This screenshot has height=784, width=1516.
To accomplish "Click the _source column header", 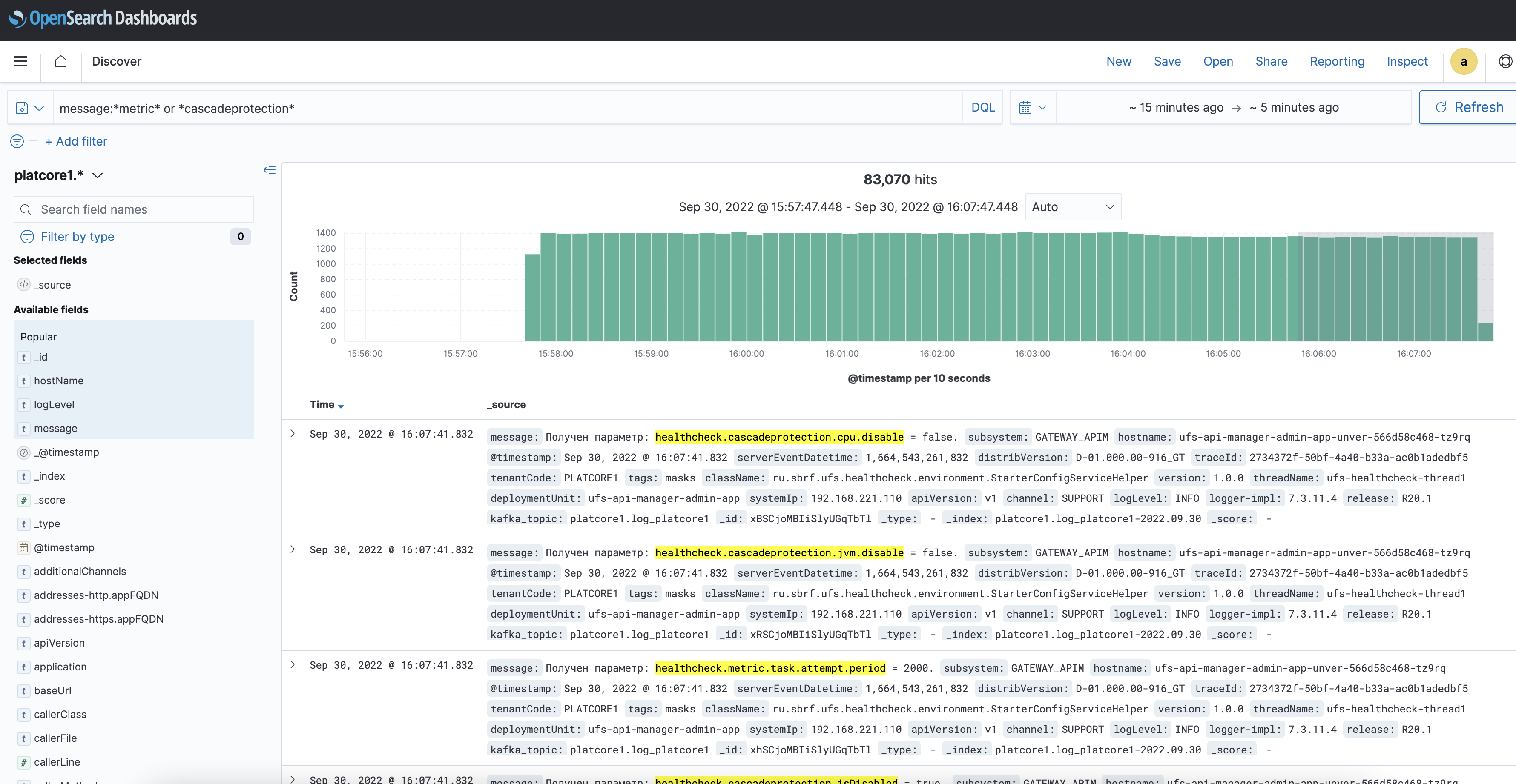I will pyautogui.click(x=506, y=405).
